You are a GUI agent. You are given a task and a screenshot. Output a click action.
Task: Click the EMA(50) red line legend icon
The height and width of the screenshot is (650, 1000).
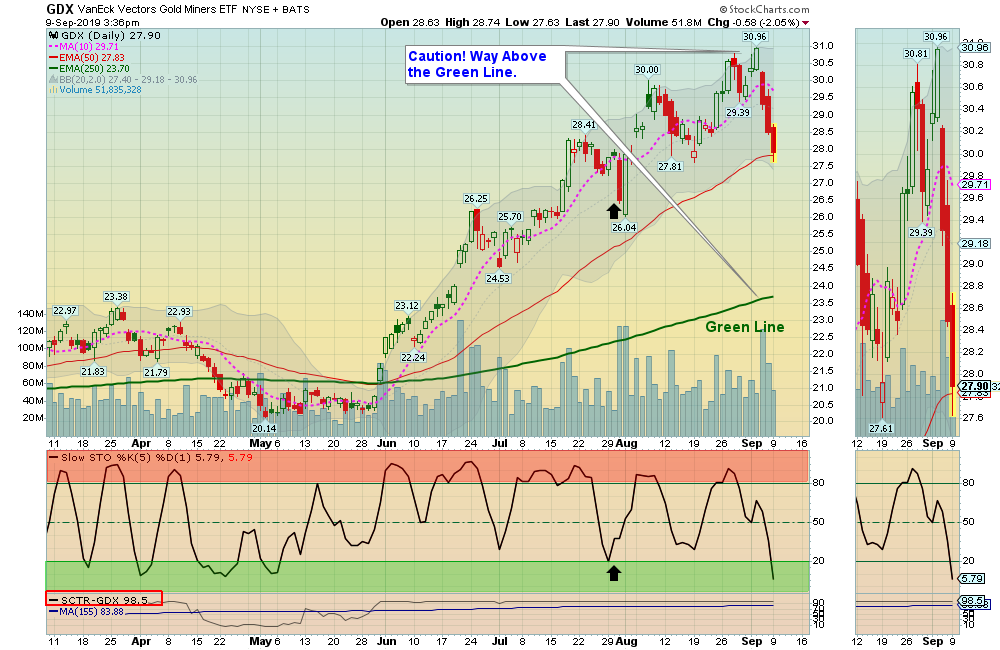(x=53, y=58)
